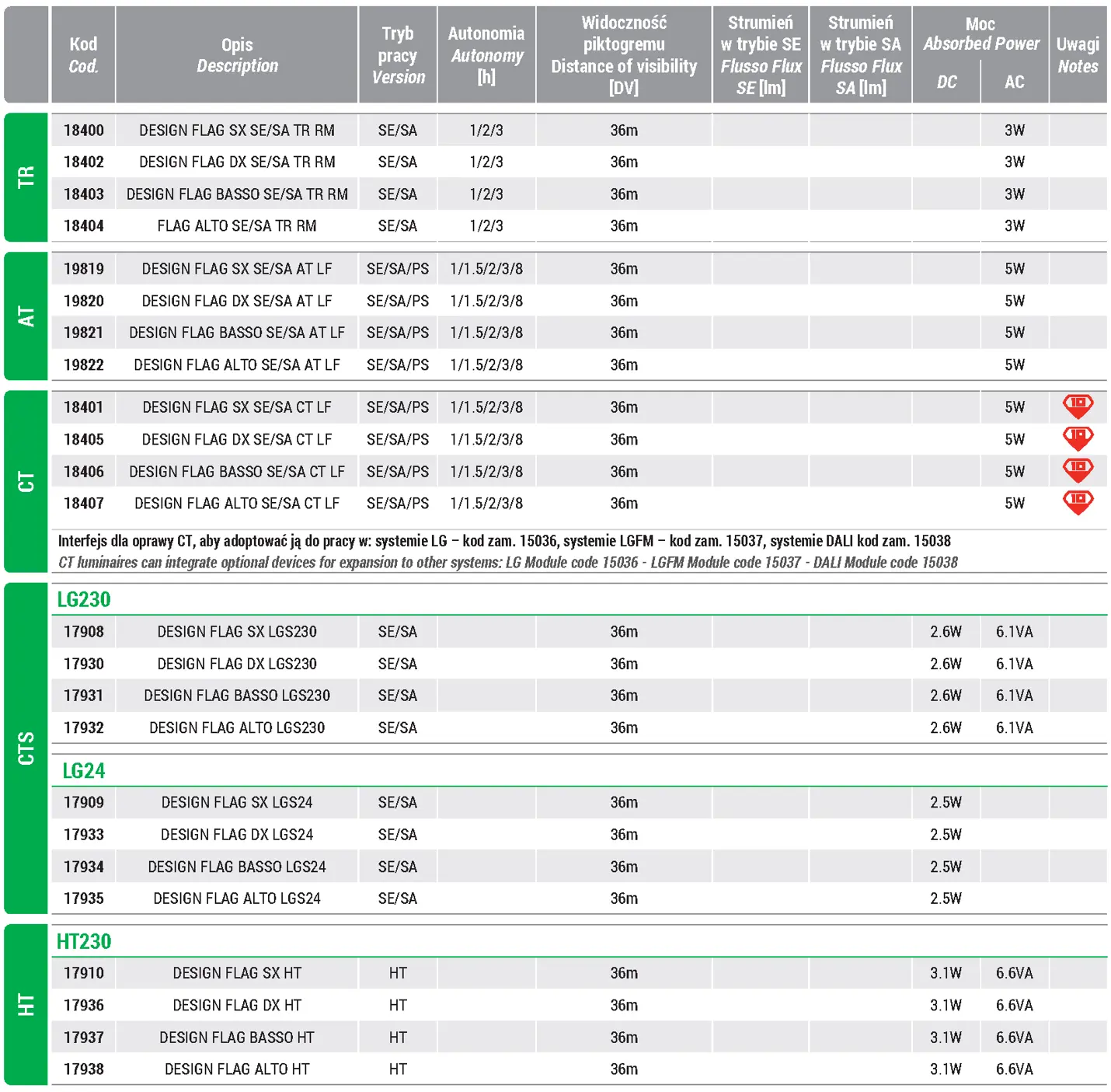1111x1092 pixels.
Task: Click product code 17931
Action: [84, 696]
